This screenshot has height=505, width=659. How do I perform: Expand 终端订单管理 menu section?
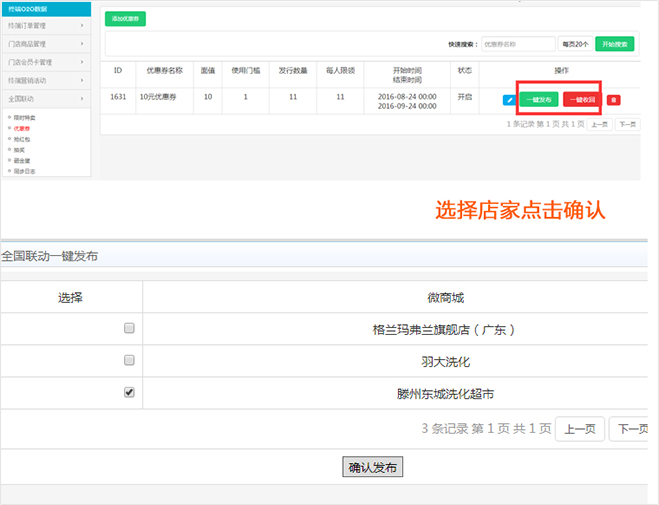point(46,25)
